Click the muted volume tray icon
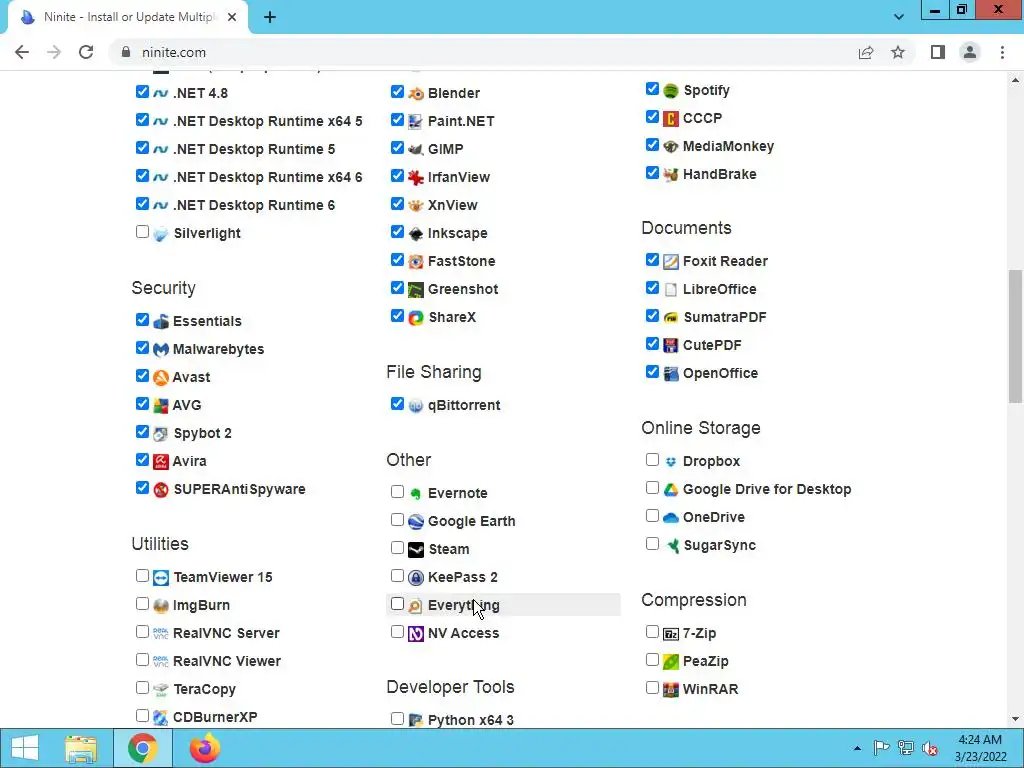The width and height of the screenshot is (1024, 768). [x=930, y=748]
